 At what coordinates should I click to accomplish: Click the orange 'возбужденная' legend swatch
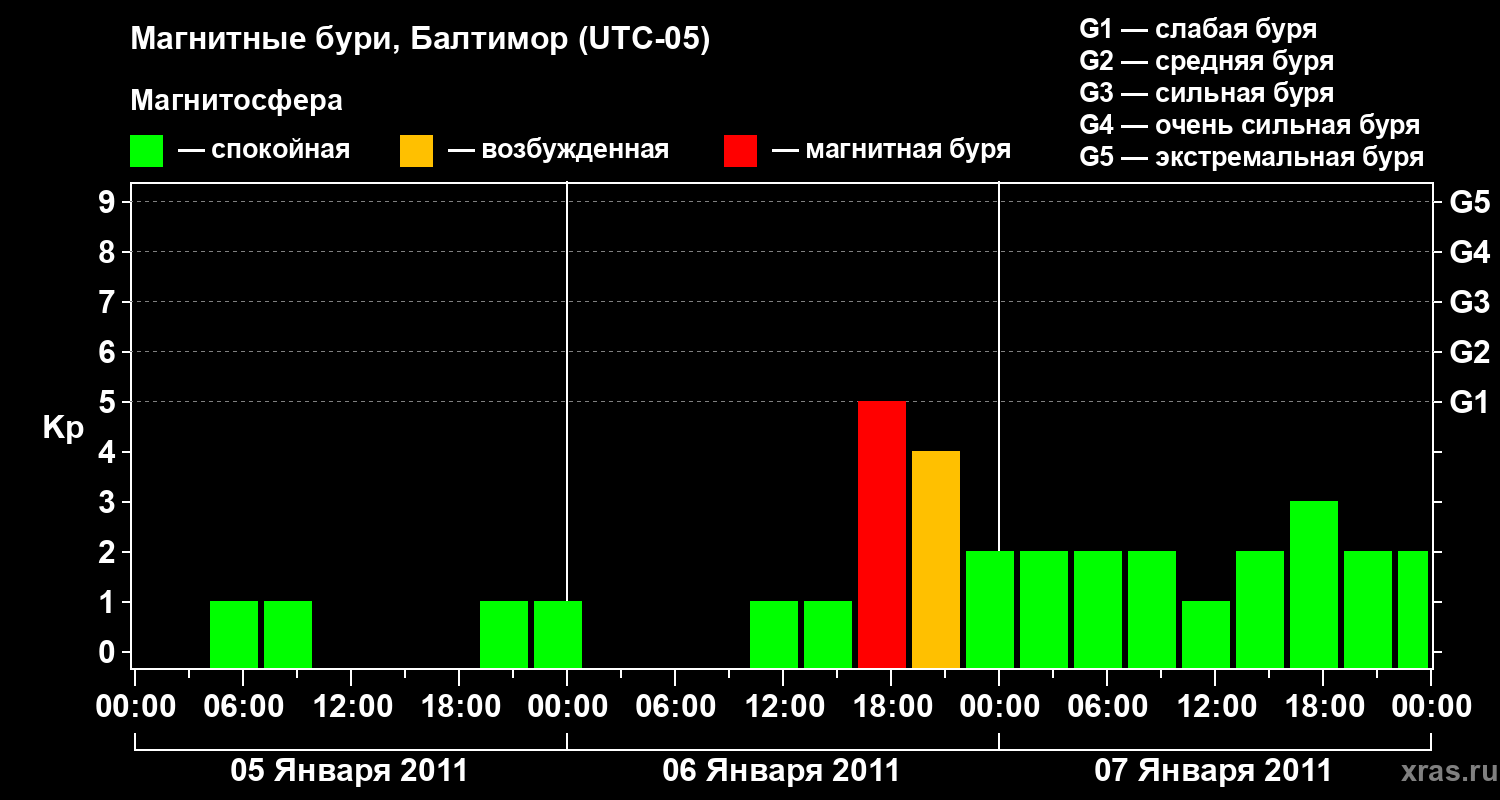416,151
